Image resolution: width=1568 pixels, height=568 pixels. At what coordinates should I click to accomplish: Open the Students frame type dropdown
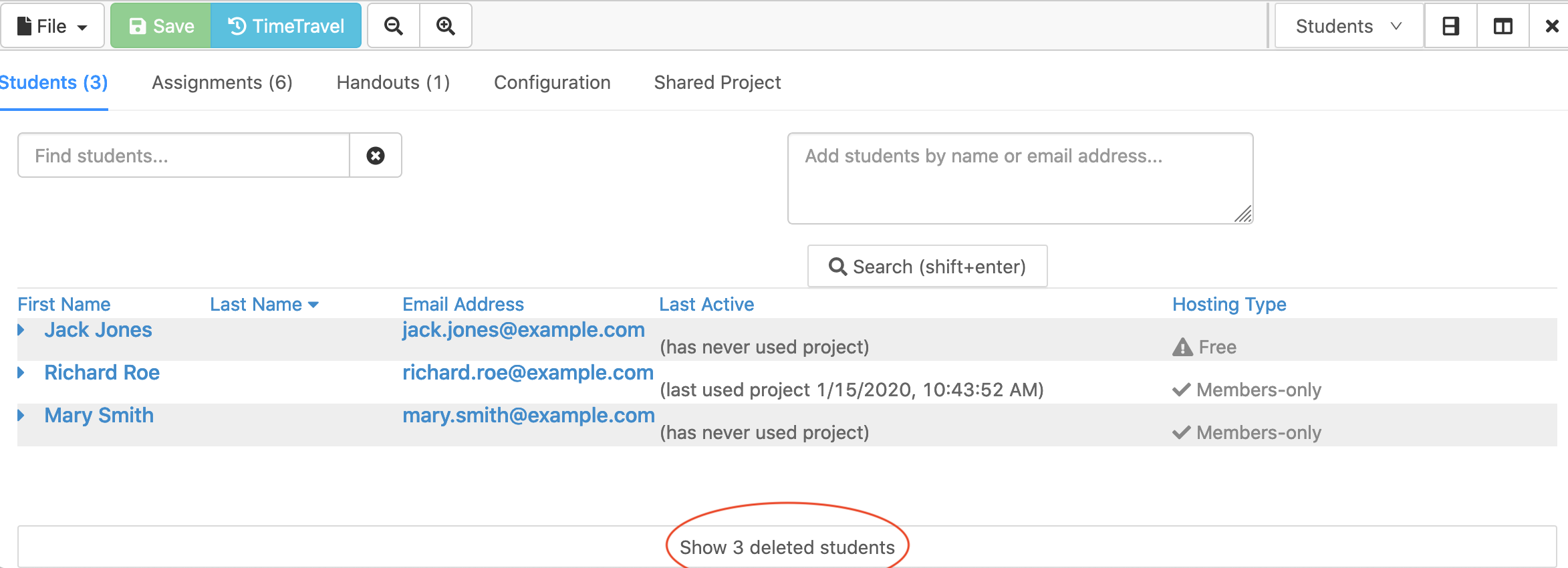pos(1348,26)
